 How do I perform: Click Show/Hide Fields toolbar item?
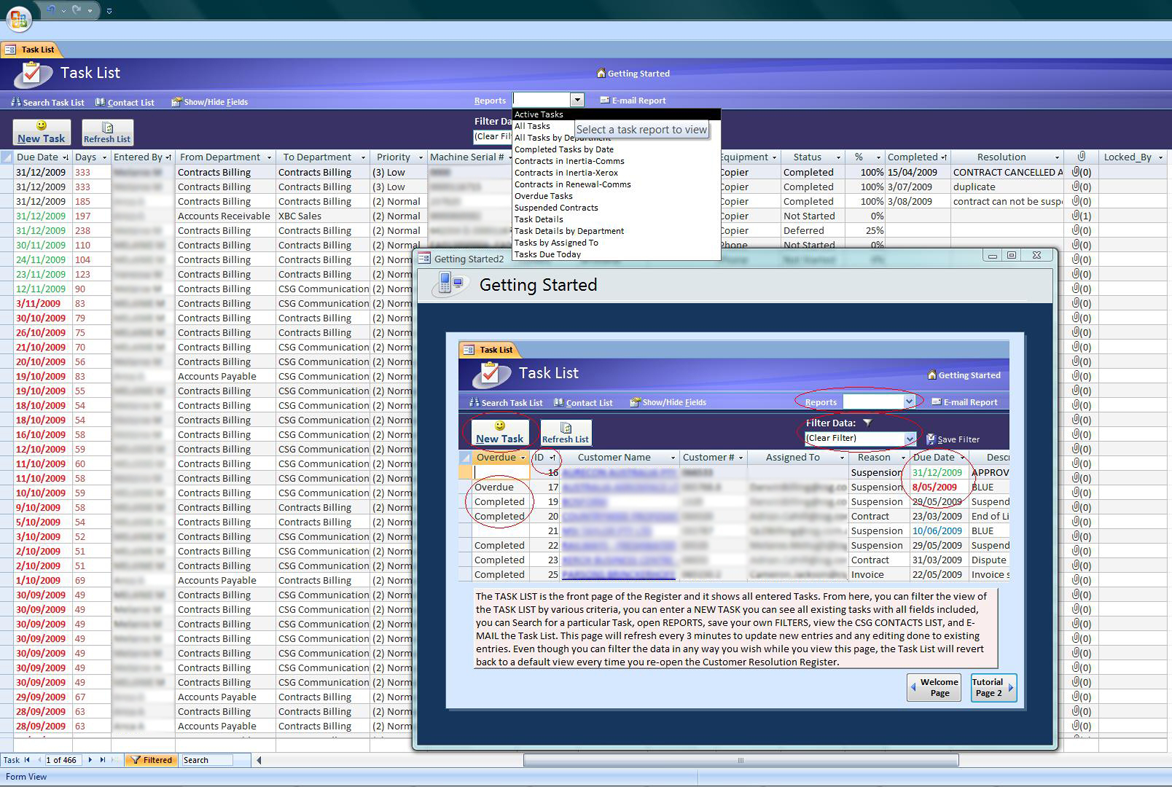click(209, 102)
